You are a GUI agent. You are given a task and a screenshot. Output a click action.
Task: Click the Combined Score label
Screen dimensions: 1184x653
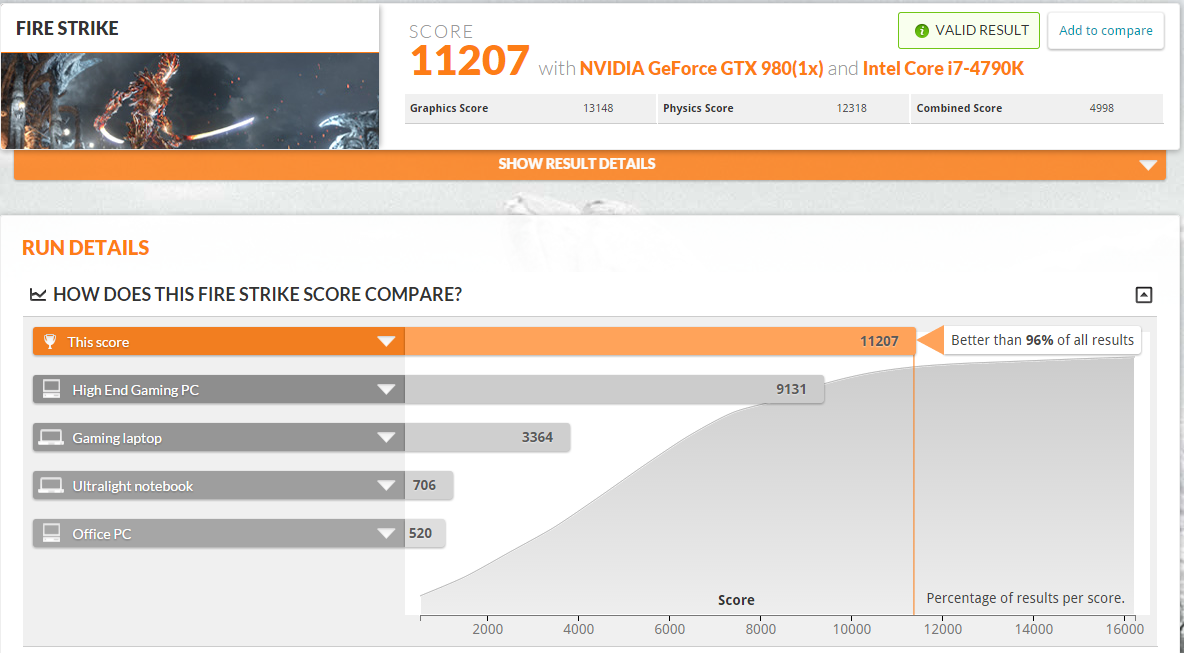click(x=959, y=108)
